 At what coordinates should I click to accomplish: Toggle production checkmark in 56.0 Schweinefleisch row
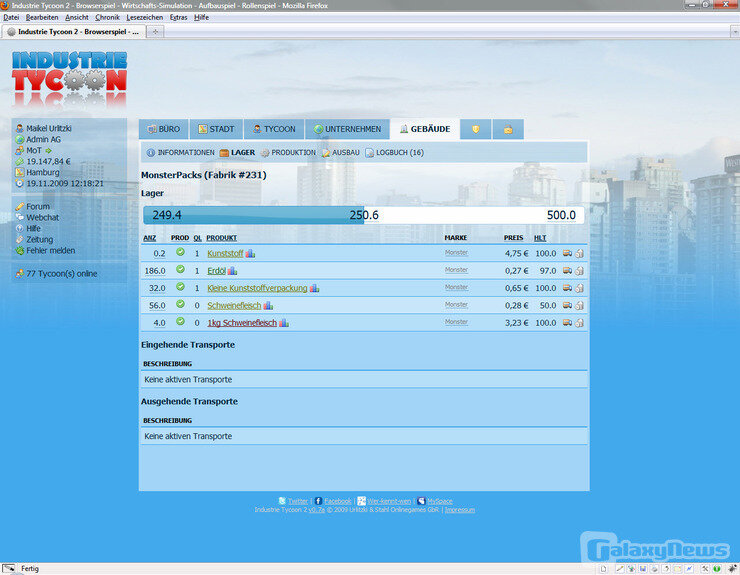[x=180, y=304]
